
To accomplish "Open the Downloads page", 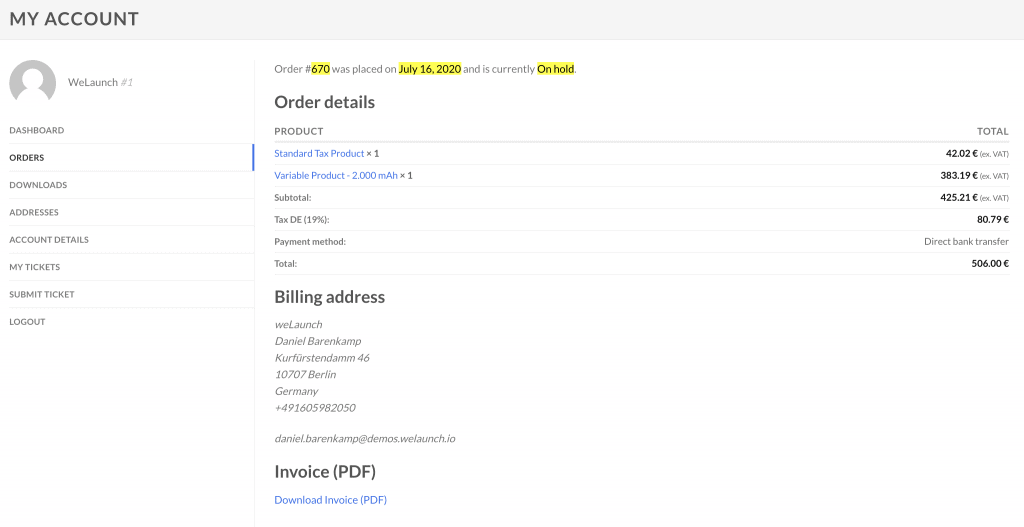I will (38, 185).
